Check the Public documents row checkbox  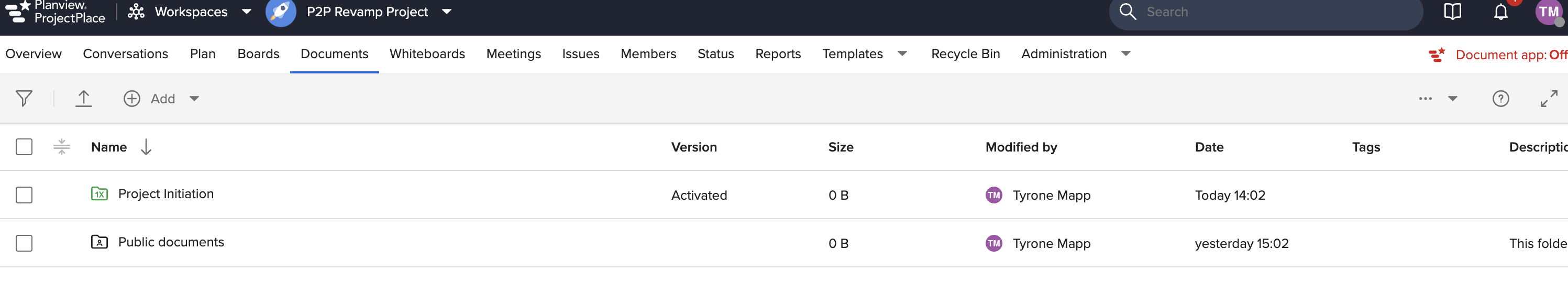24,243
